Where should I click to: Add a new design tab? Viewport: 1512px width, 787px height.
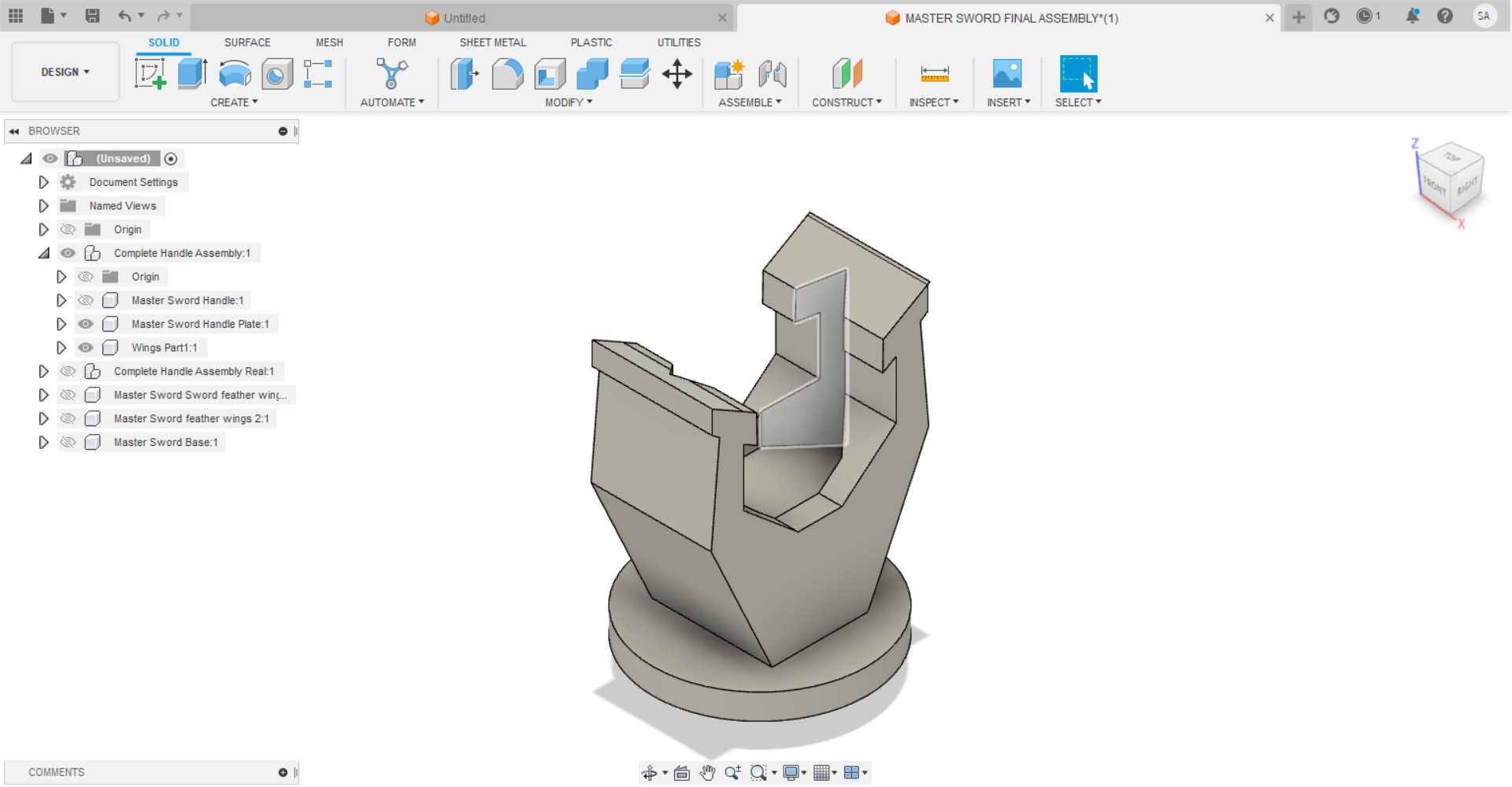click(x=1299, y=17)
